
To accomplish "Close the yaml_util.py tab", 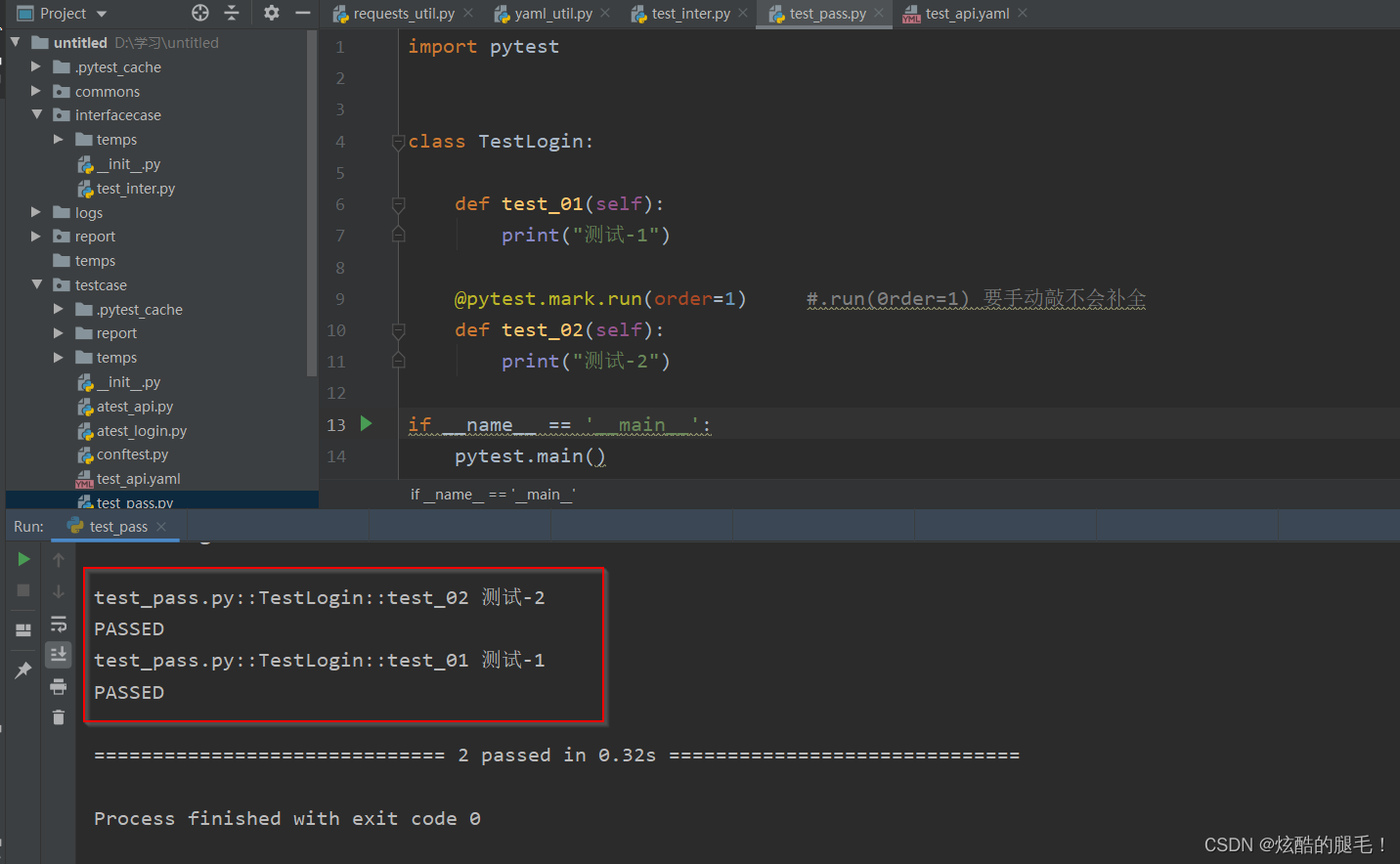I will pos(605,13).
